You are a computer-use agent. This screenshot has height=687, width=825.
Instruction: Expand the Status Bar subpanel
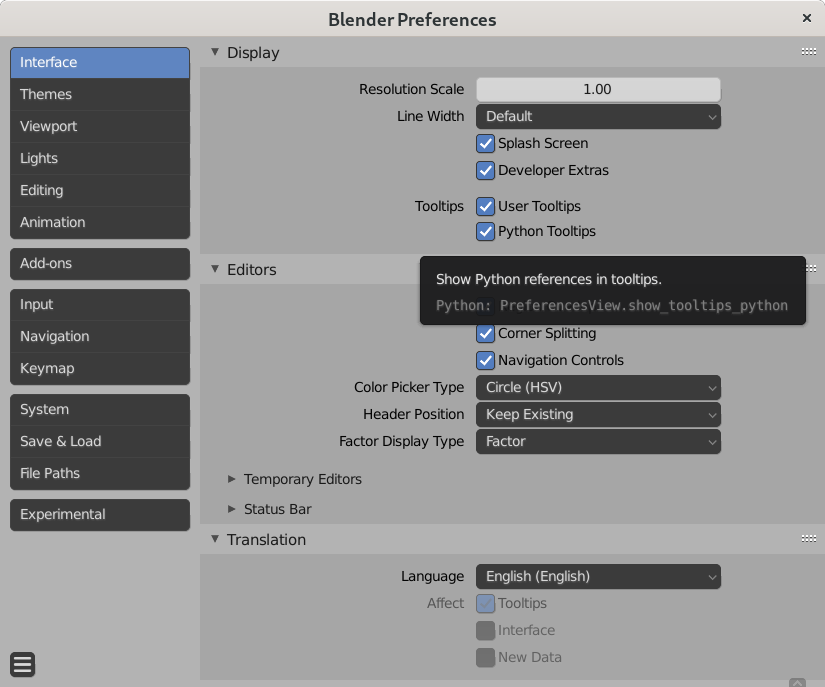pos(232,509)
